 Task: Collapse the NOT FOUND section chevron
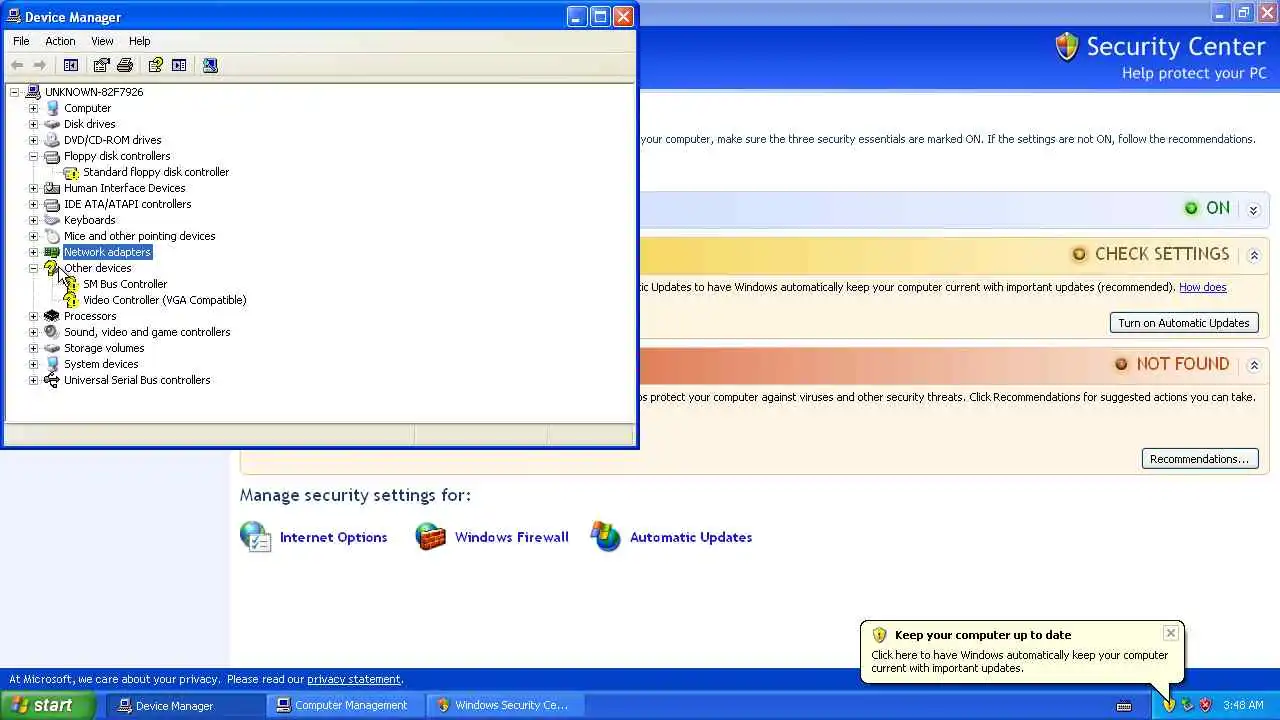coord(1253,365)
